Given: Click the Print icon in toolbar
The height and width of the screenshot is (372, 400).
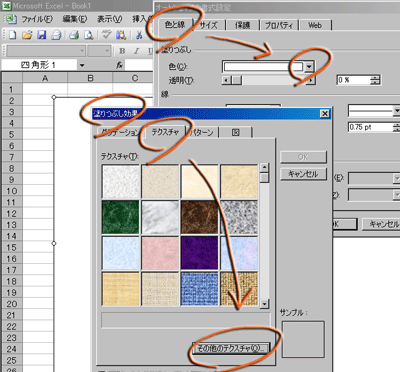Looking at the screenshot, I should [74, 35].
